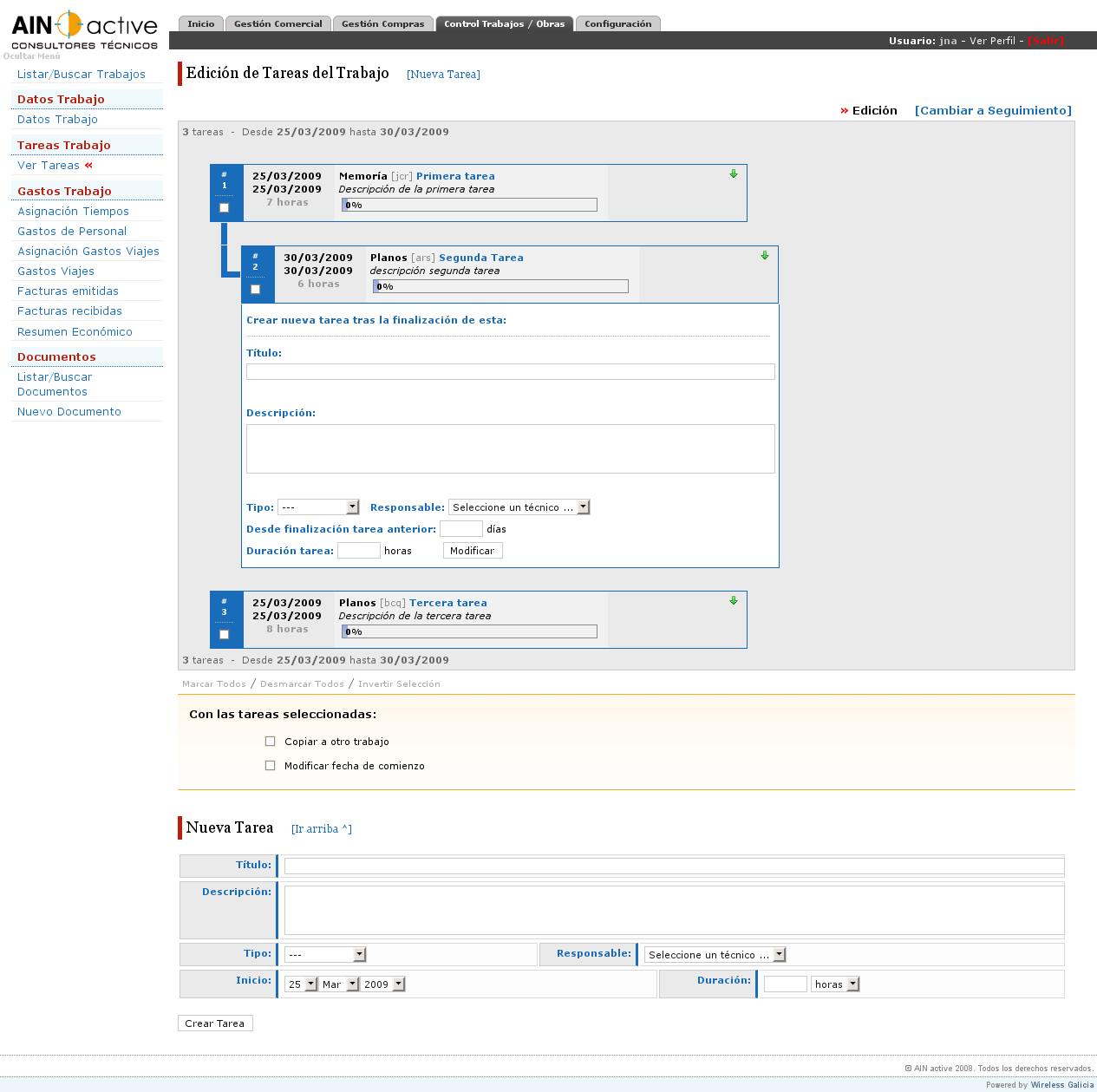
Task: Open the Configuración tab
Action: click(x=617, y=24)
